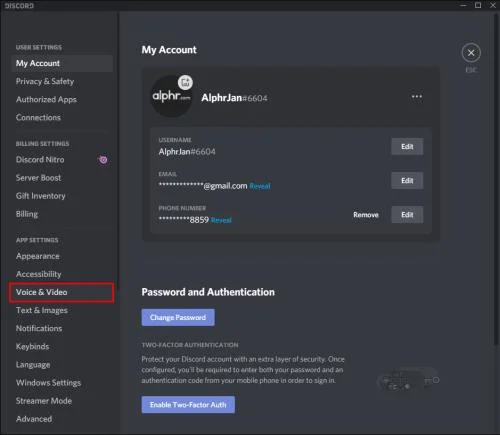Select Voice & Video settings

(62, 292)
